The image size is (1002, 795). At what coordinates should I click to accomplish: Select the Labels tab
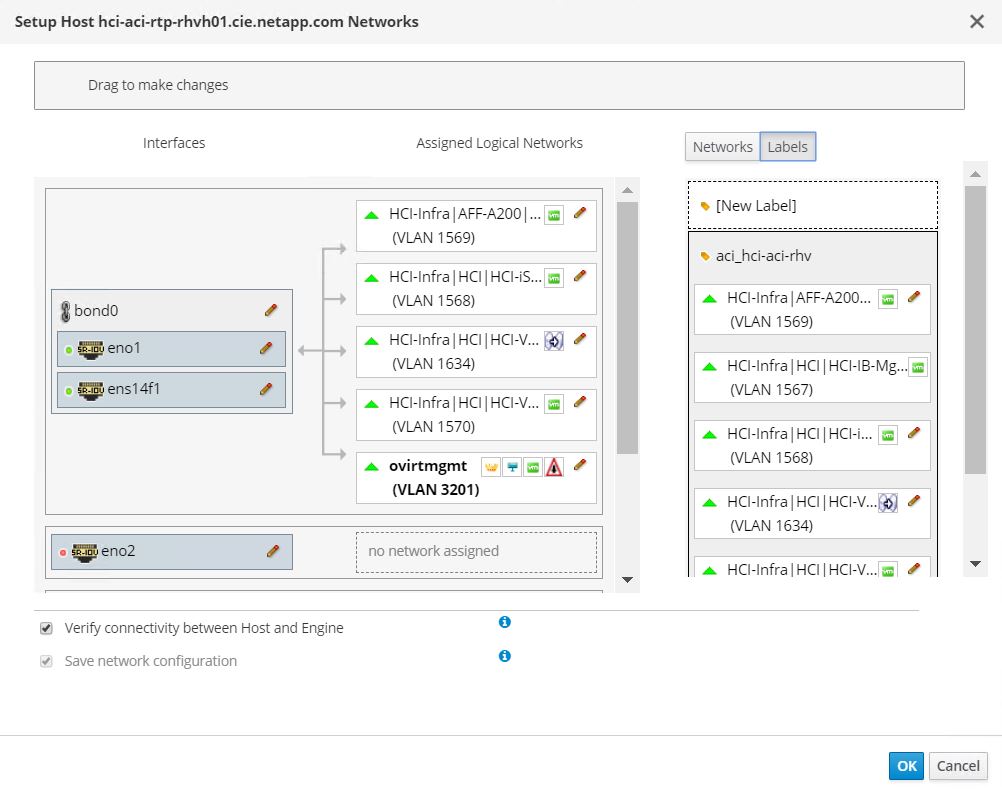click(x=787, y=147)
